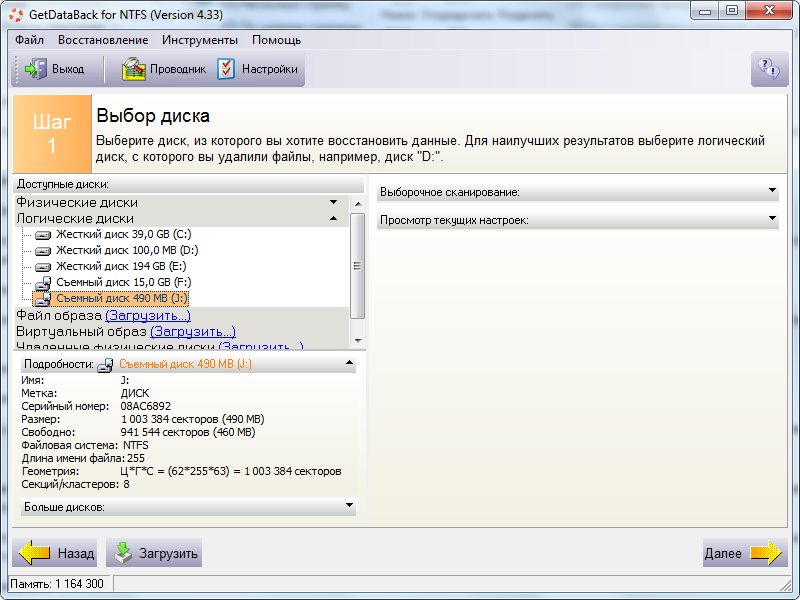Click the removable disk icon for drive J:
Viewport: 800px width, 600px height.
43,299
